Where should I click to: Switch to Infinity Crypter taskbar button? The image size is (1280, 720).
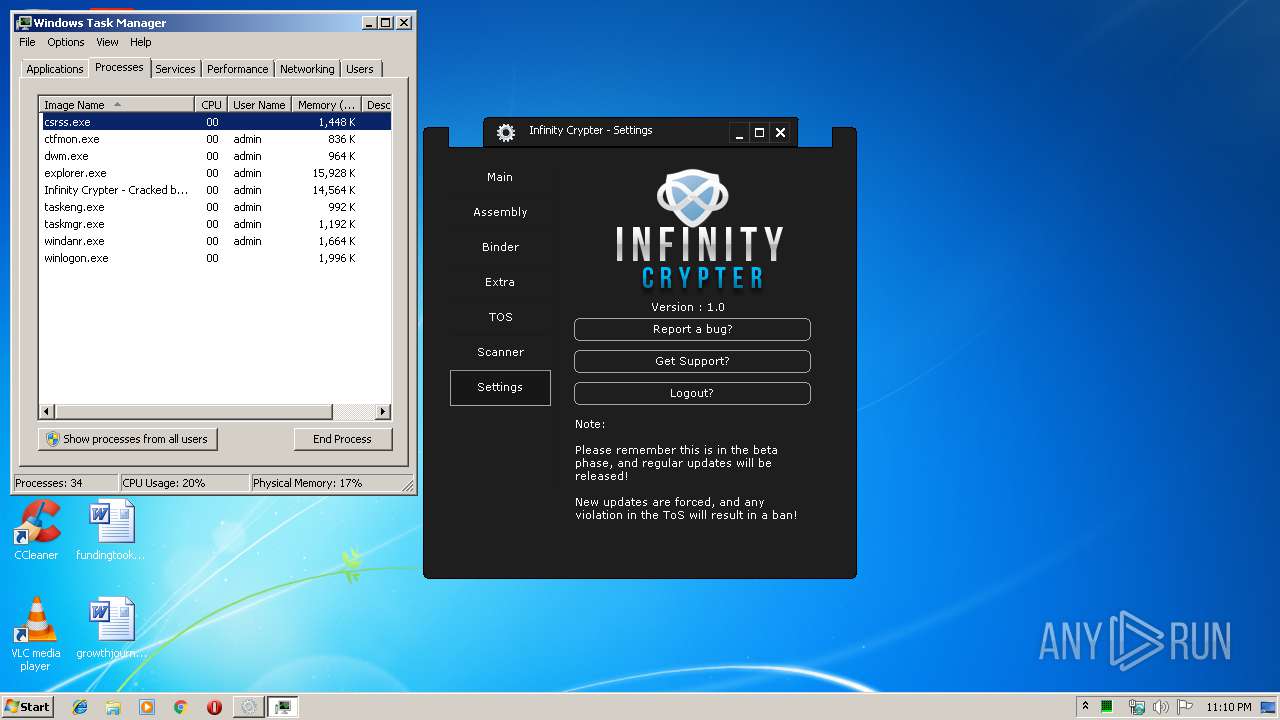(248, 707)
